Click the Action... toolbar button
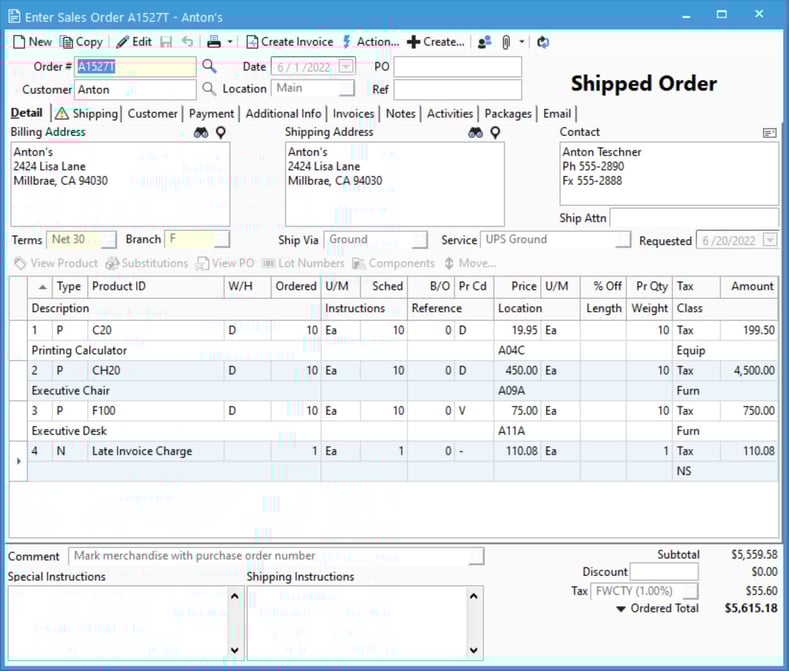The width and height of the screenshot is (789, 671). (370, 42)
